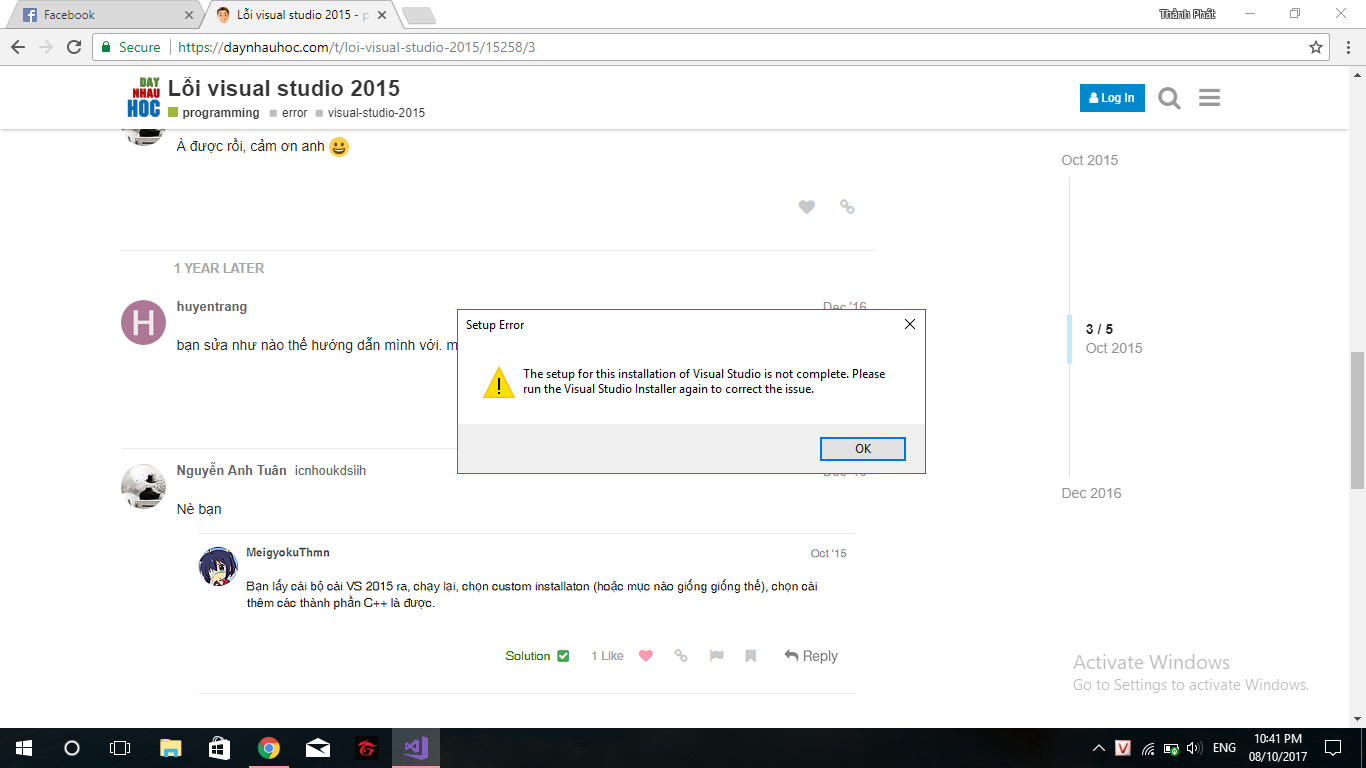The height and width of the screenshot is (768, 1366).
Task: Click the Oct '15 quoted post date
Action: click(x=828, y=553)
